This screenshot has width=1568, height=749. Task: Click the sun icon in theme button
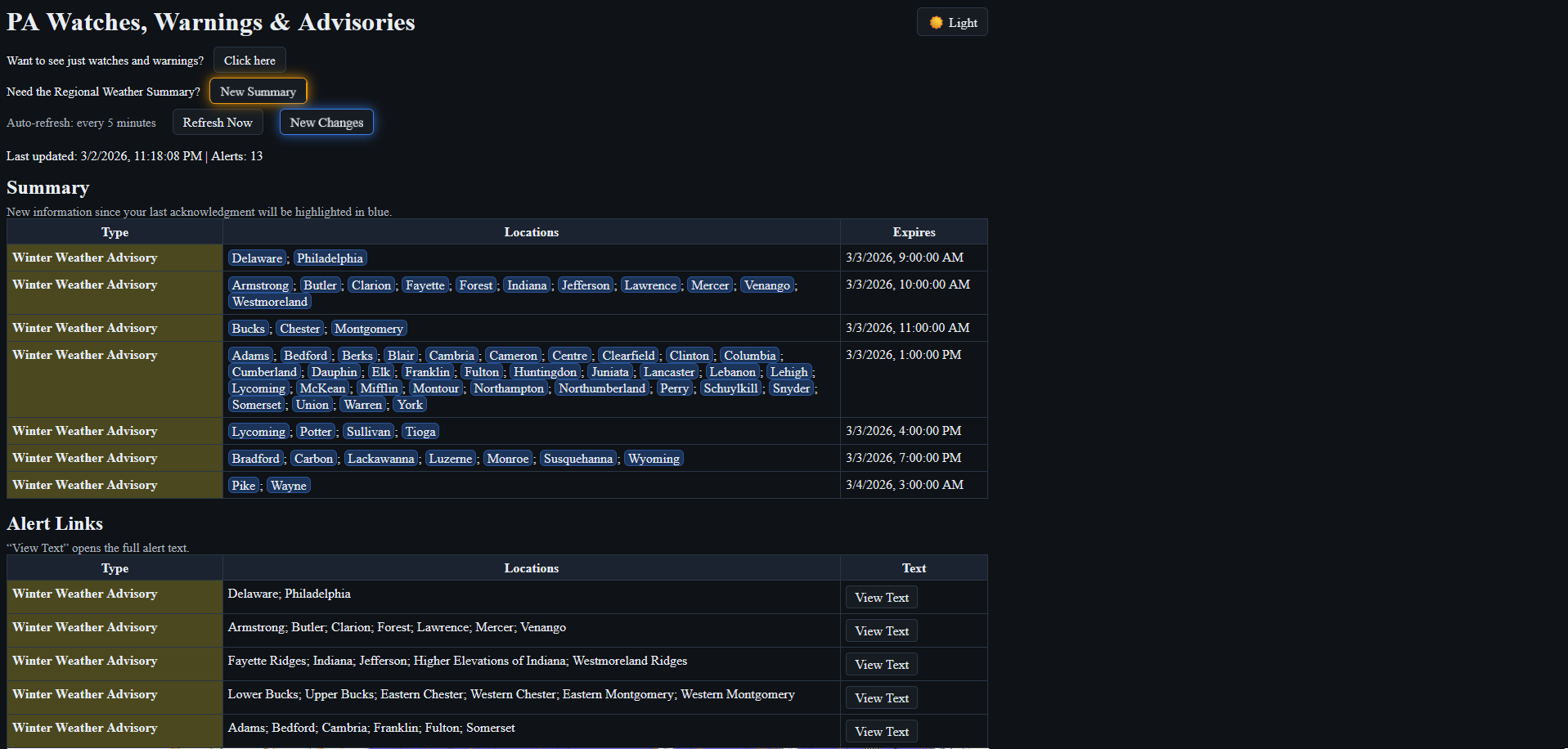[936, 23]
